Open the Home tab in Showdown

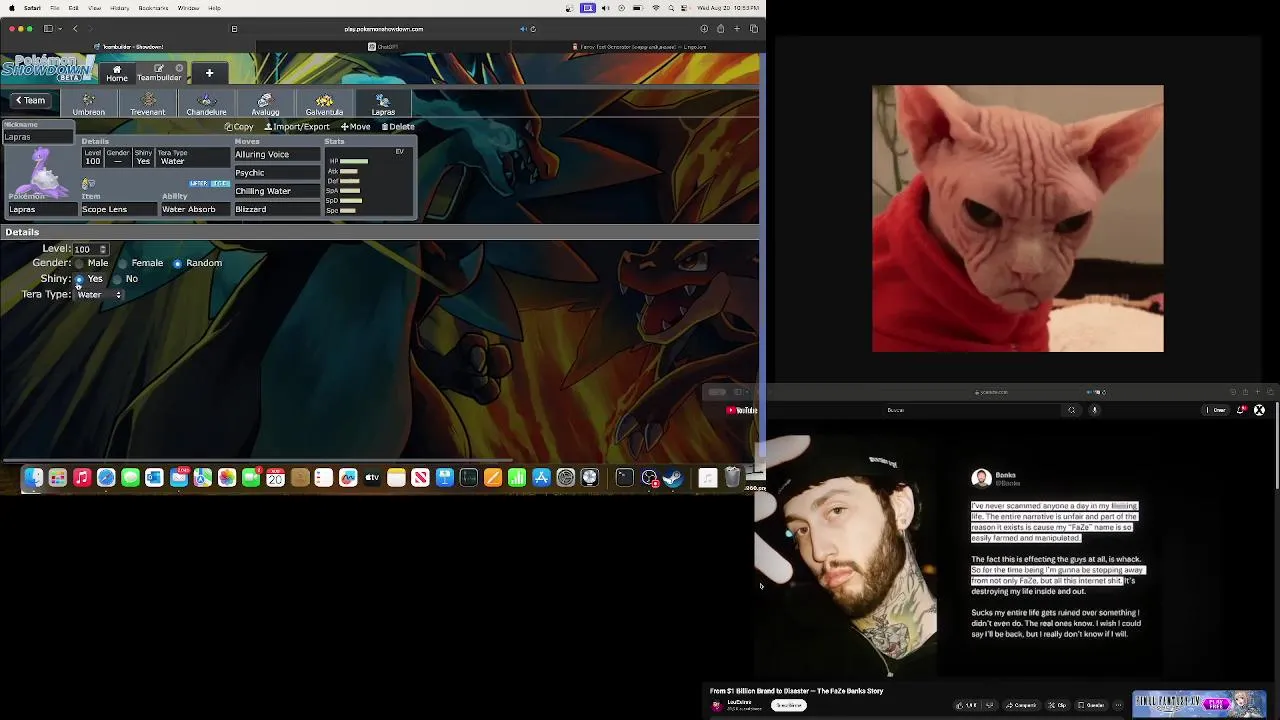117,73
